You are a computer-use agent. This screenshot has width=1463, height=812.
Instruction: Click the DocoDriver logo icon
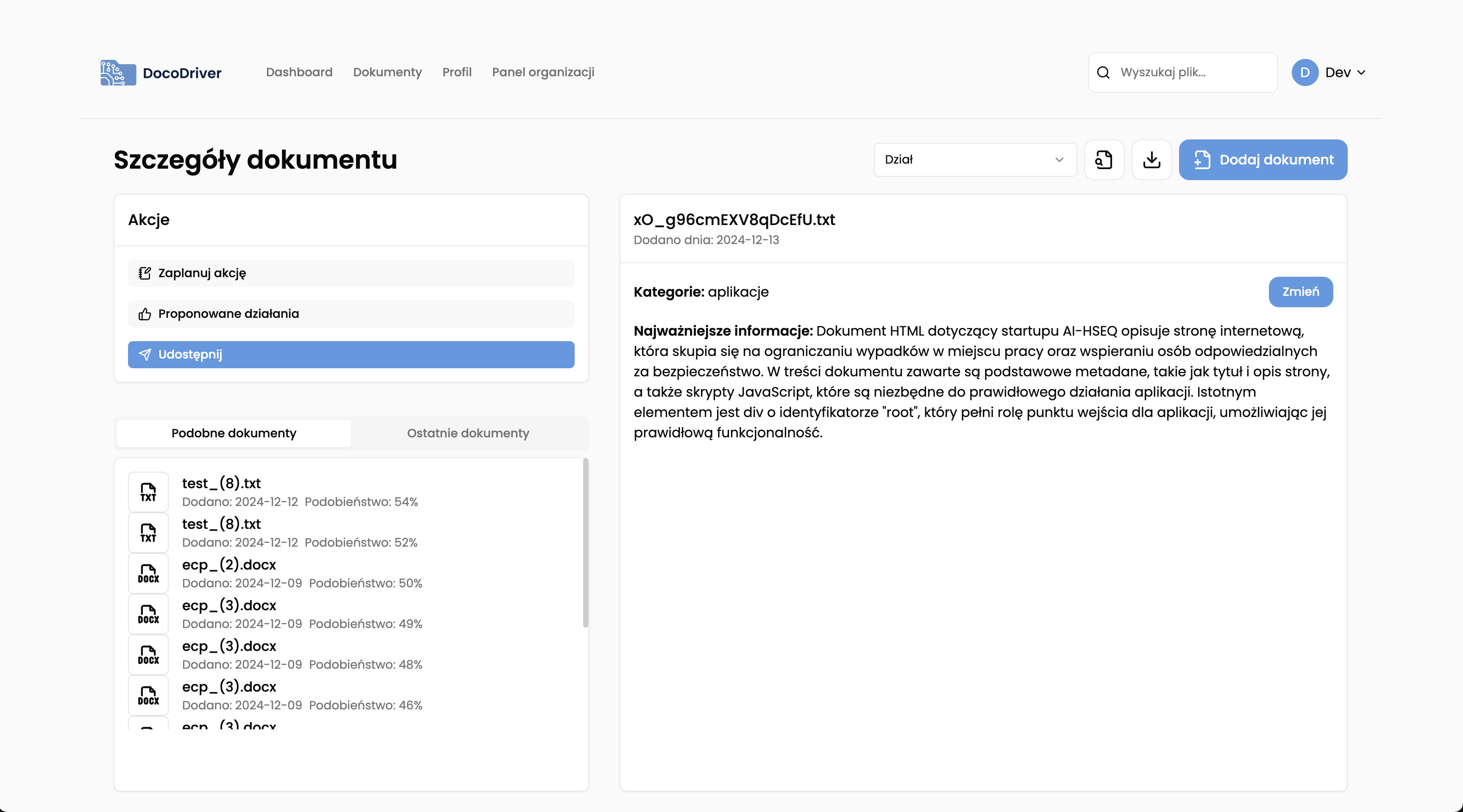click(118, 73)
